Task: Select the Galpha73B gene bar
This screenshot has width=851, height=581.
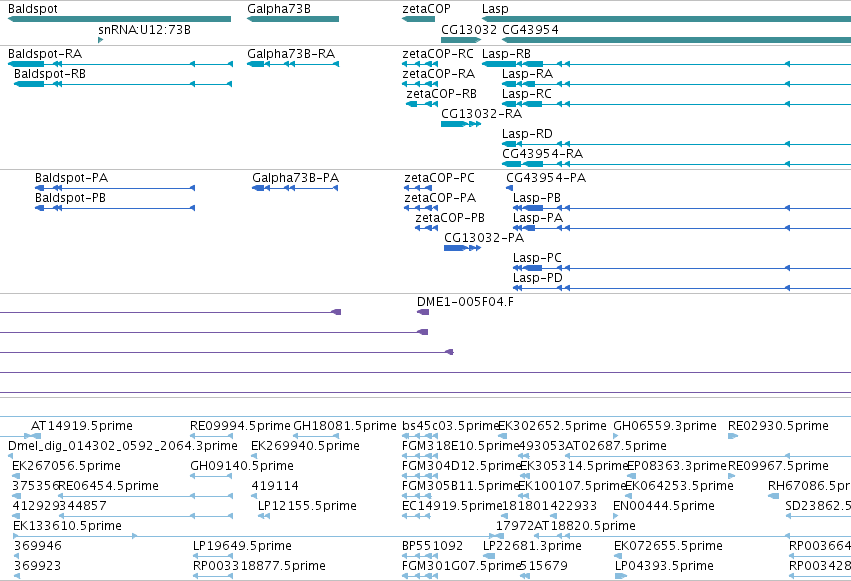Action: pyautogui.click(x=293, y=19)
